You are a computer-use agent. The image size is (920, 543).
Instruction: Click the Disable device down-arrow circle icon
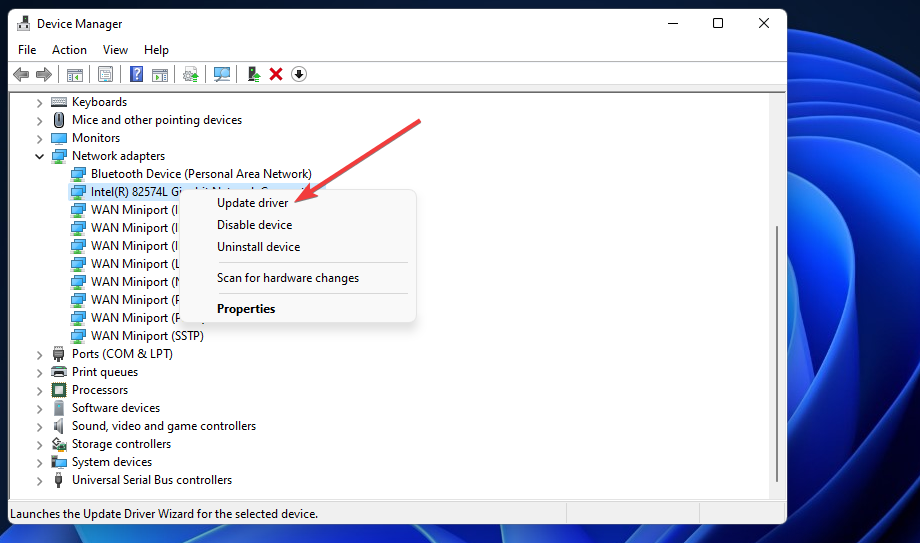coord(299,74)
